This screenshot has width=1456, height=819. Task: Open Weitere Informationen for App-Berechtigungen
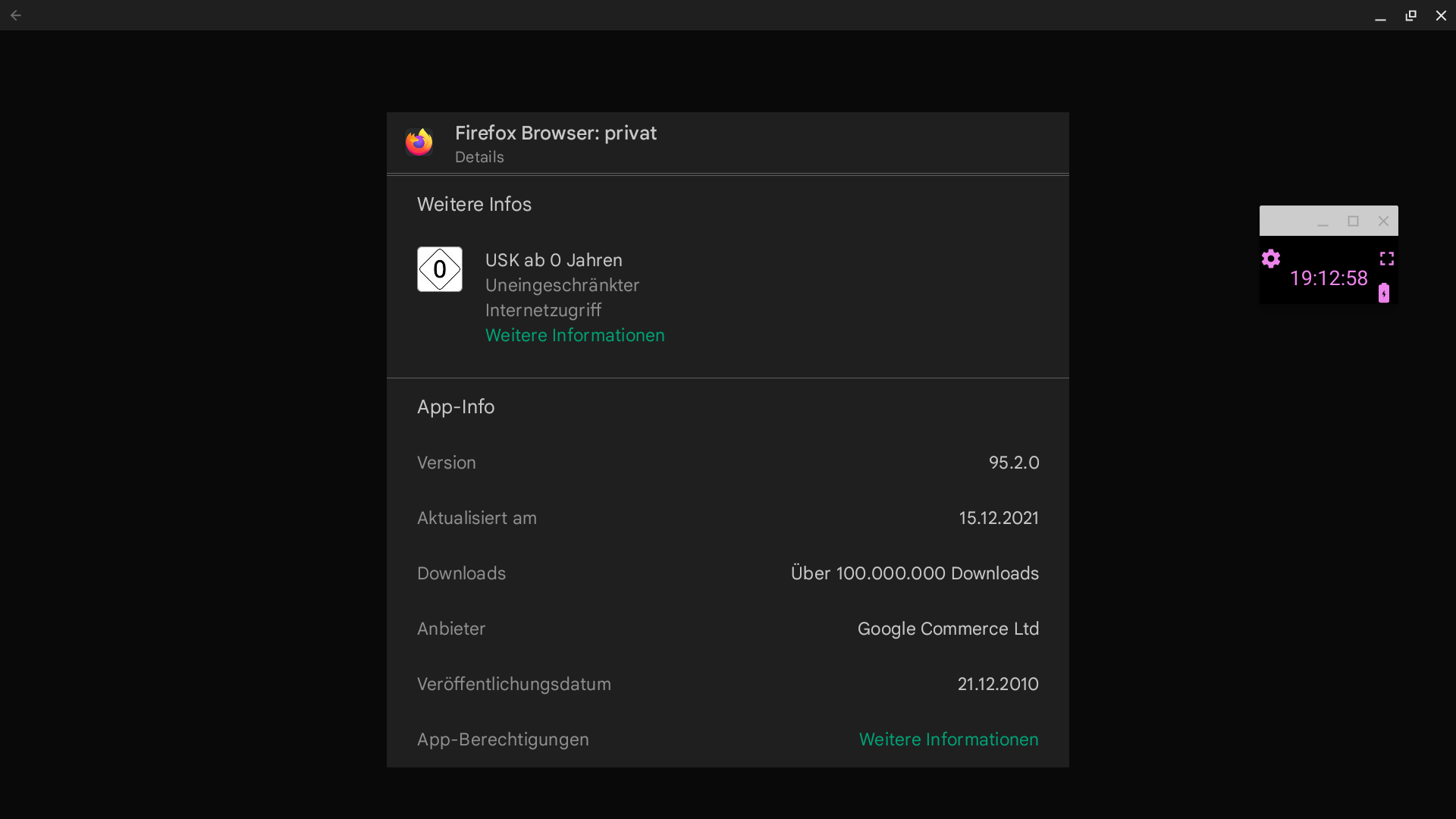point(948,739)
